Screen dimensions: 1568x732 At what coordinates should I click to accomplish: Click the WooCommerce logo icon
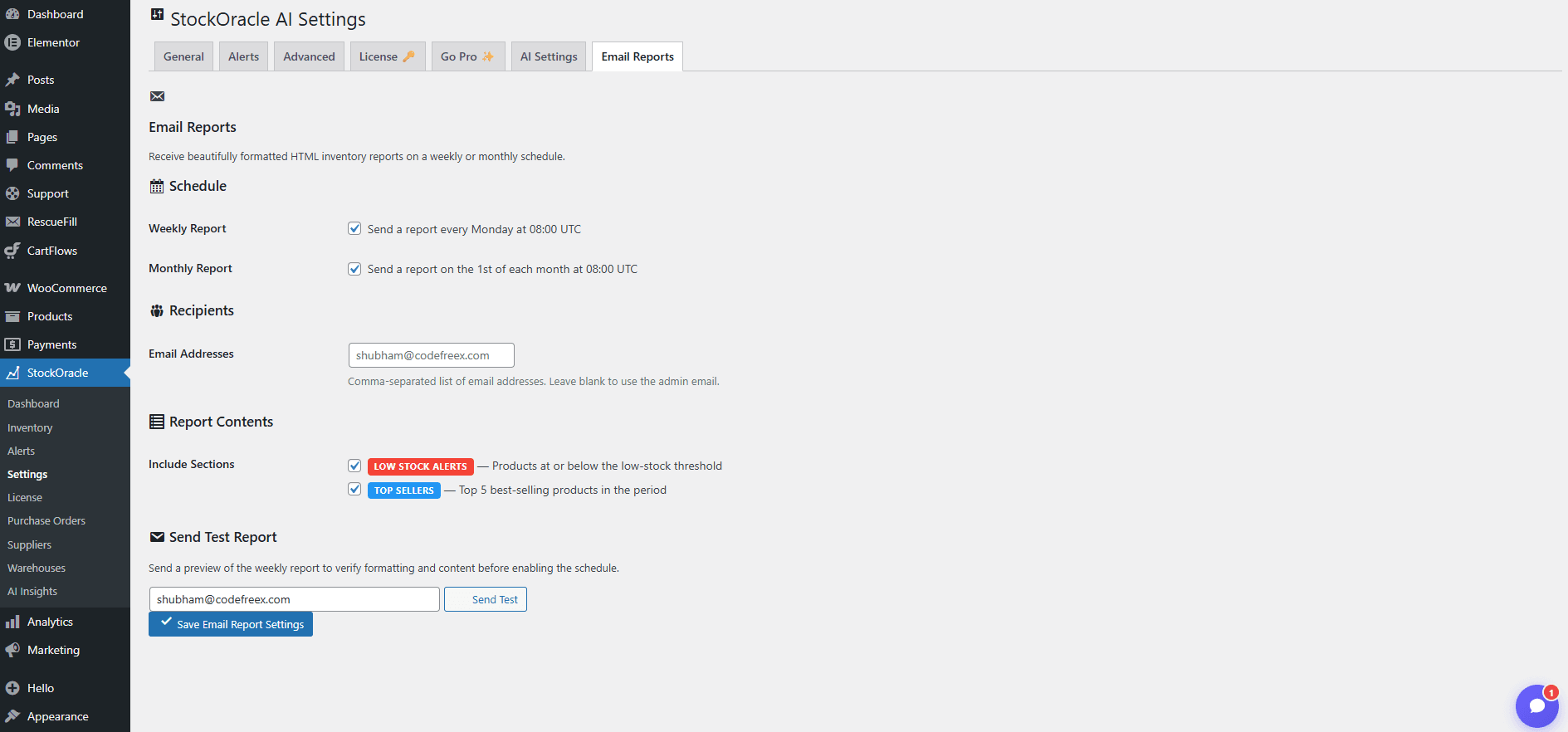click(12, 288)
